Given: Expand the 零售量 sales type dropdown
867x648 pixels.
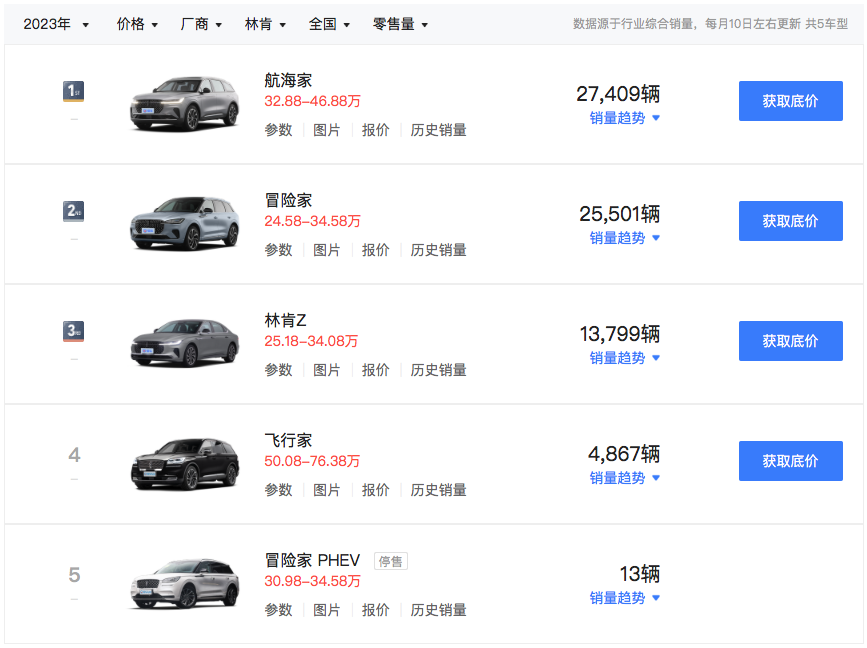Looking at the screenshot, I should pyautogui.click(x=400, y=24).
